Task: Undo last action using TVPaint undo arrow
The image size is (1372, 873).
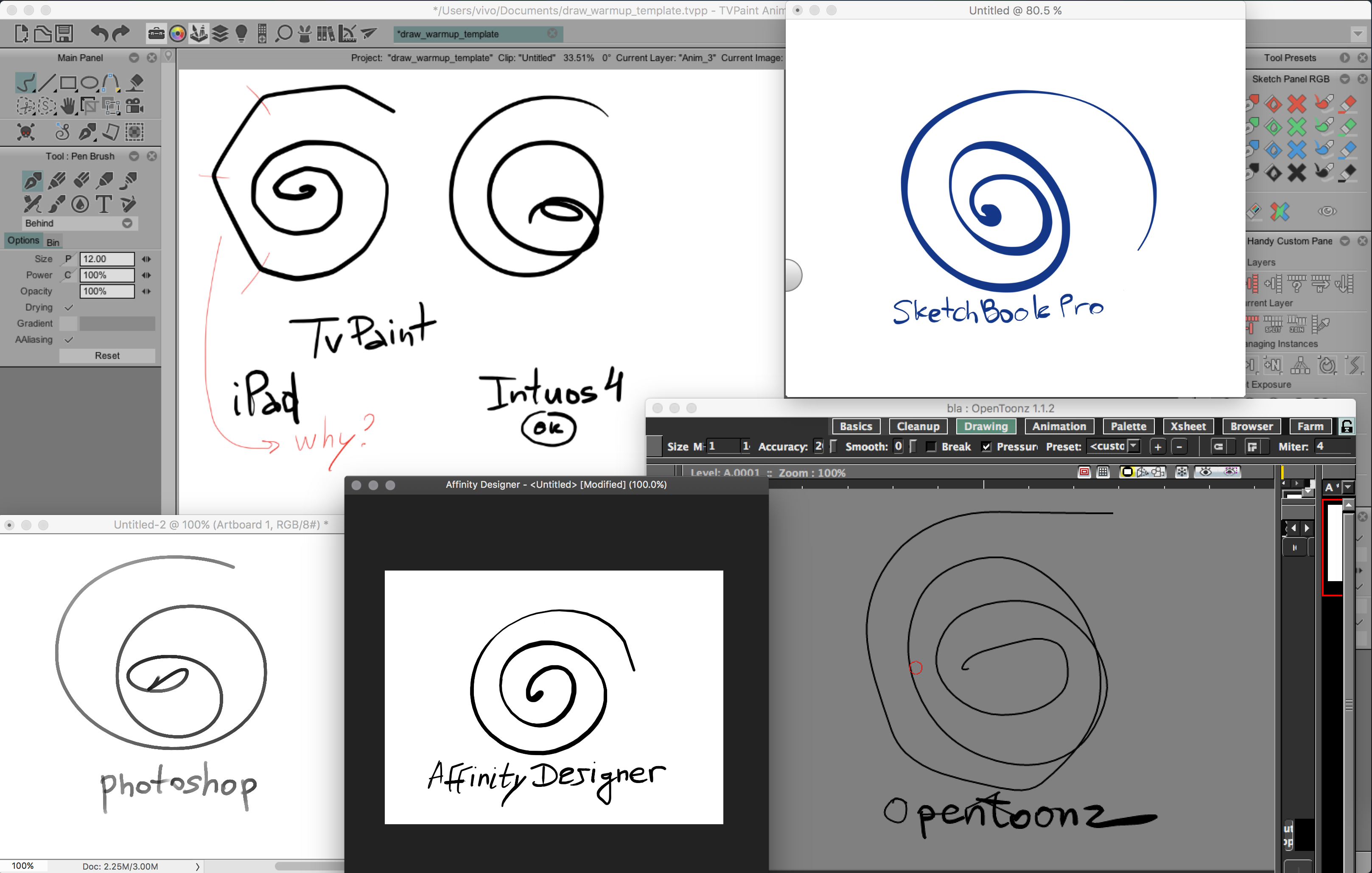Action: pyautogui.click(x=99, y=34)
